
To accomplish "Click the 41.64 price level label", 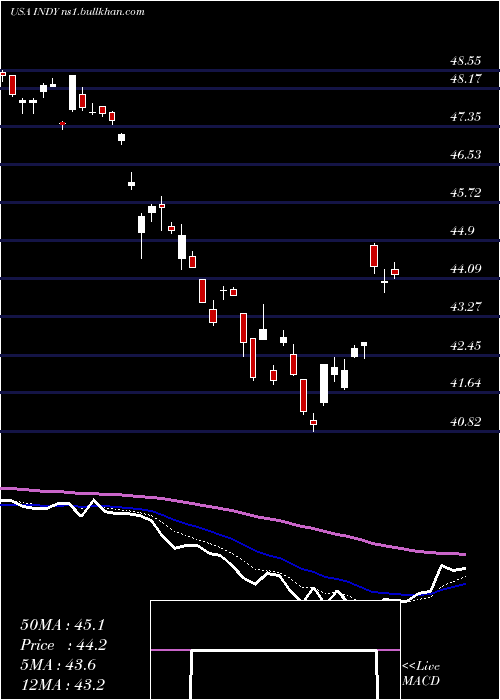I will tap(465, 383).
